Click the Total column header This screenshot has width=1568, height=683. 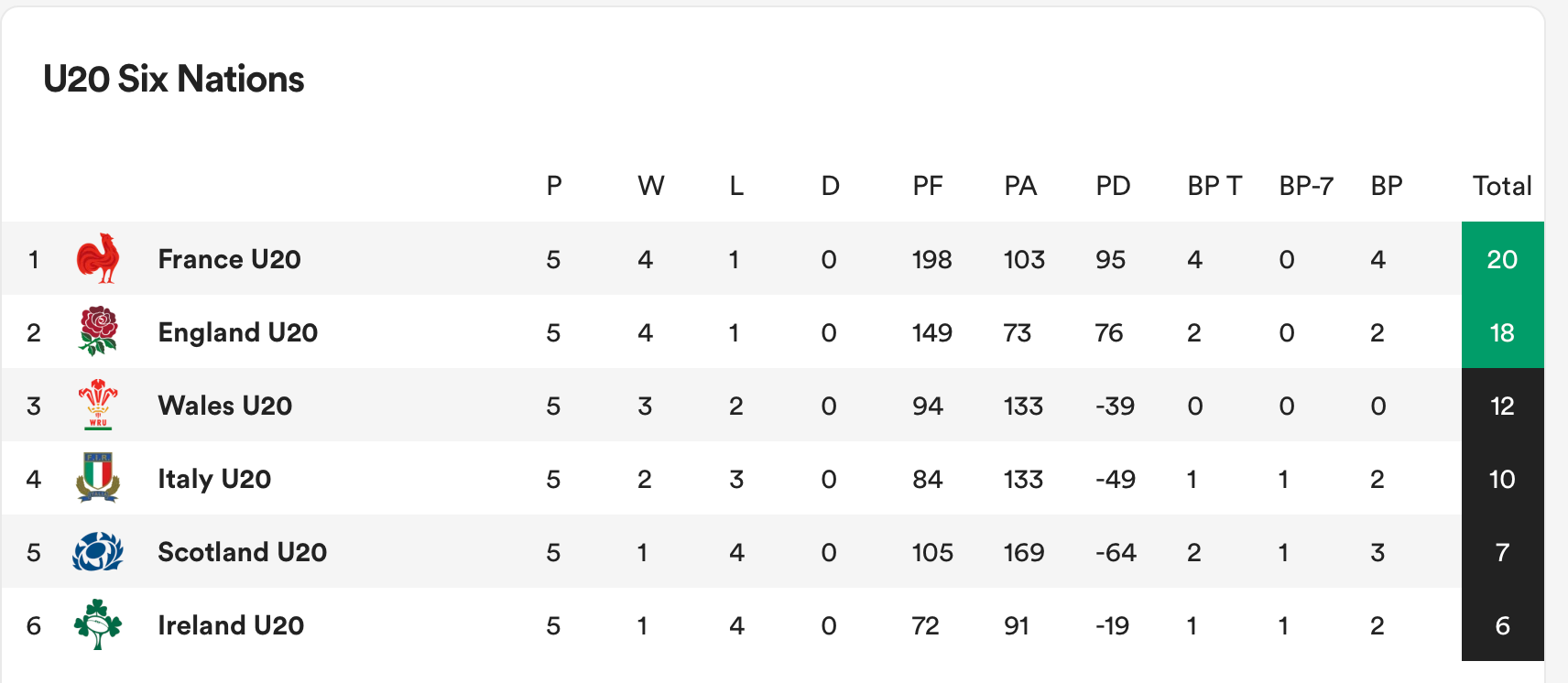[x=1502, y=186]
